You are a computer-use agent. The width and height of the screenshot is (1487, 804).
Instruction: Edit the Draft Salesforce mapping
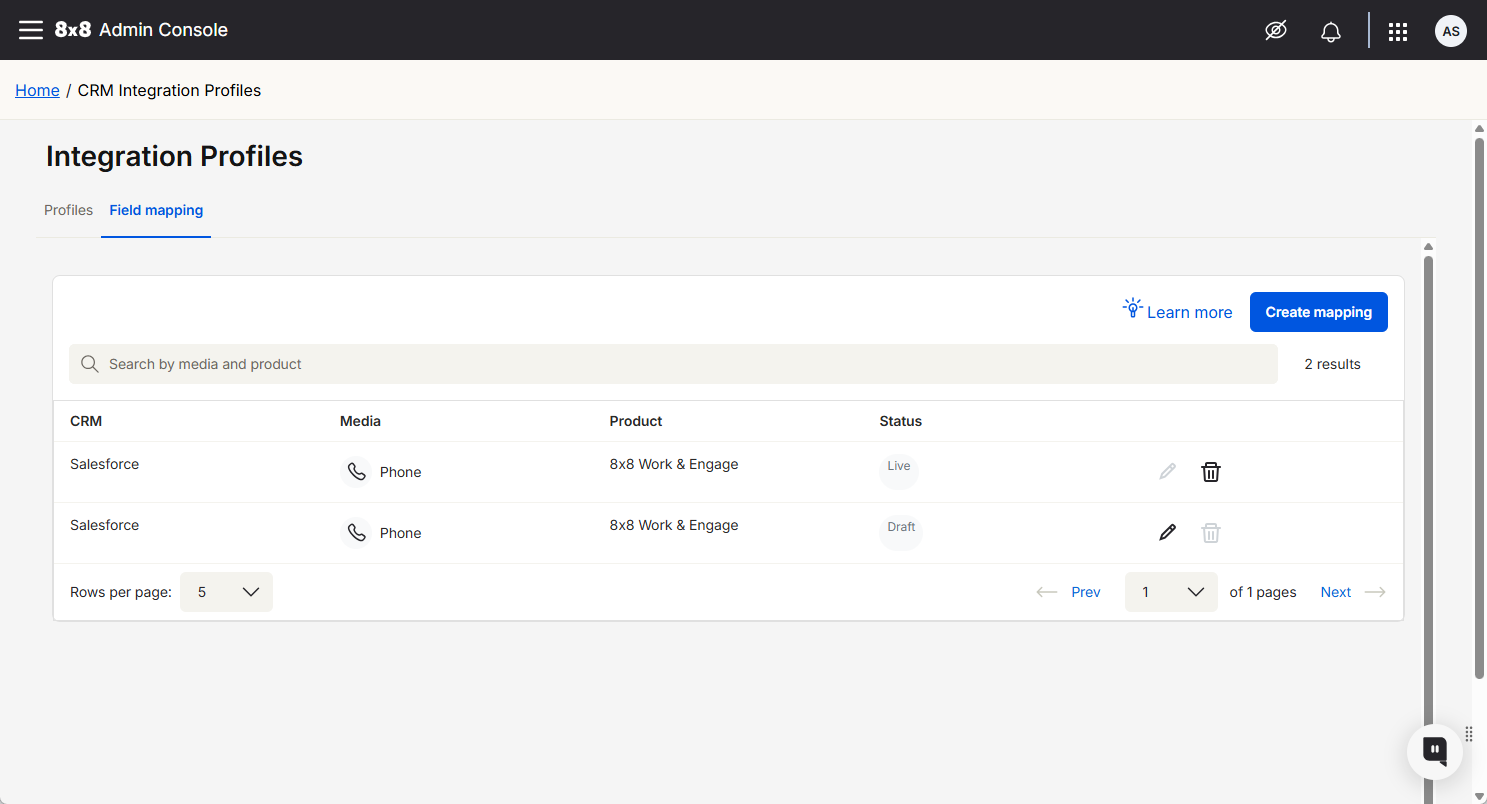point(1167,533)
